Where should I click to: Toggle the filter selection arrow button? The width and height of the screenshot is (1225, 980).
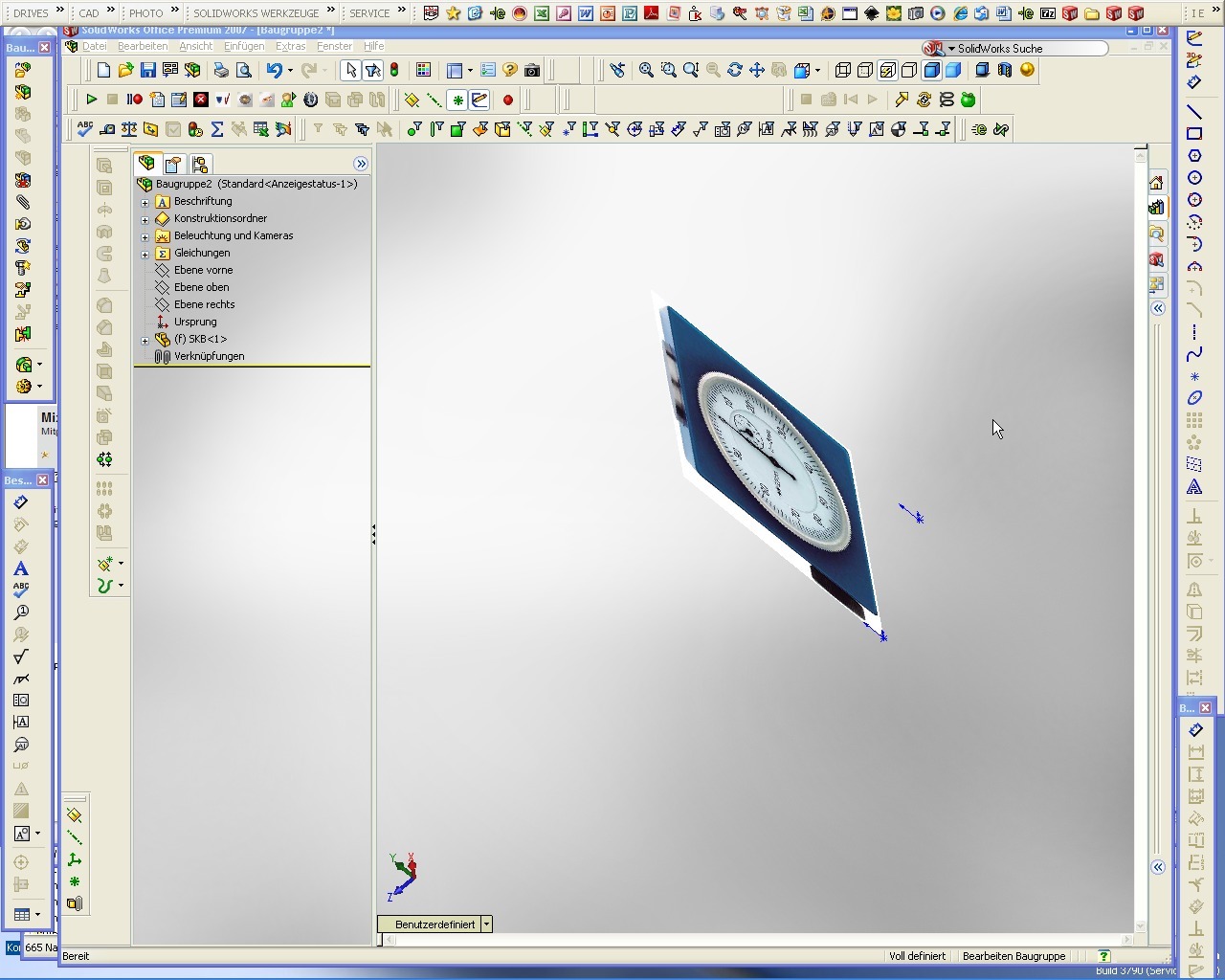coord(372,70)
